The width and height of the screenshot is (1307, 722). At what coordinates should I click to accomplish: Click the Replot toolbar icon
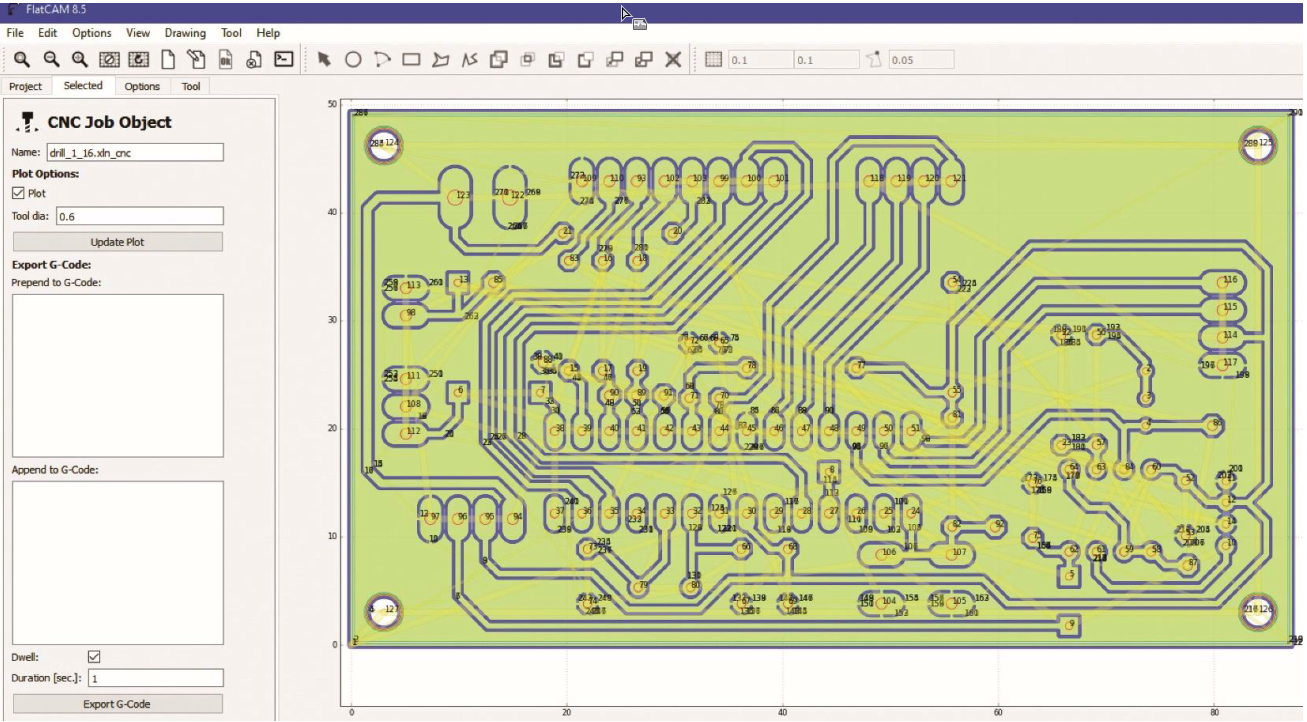tap(139, 59)
